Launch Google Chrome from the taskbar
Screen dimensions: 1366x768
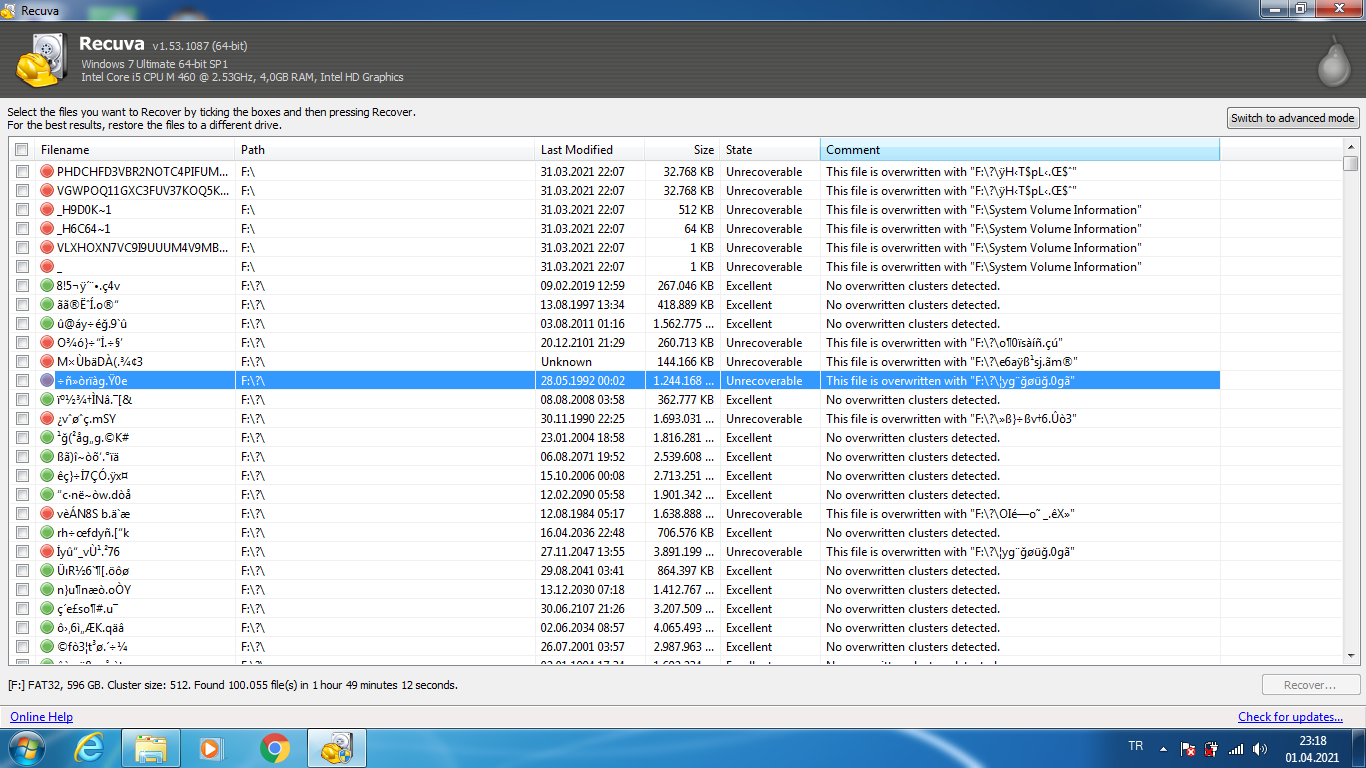point(274,748)
